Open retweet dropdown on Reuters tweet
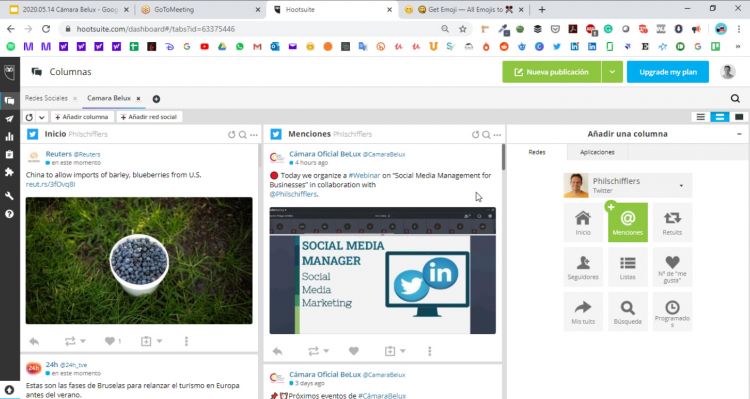 [83, 341]
